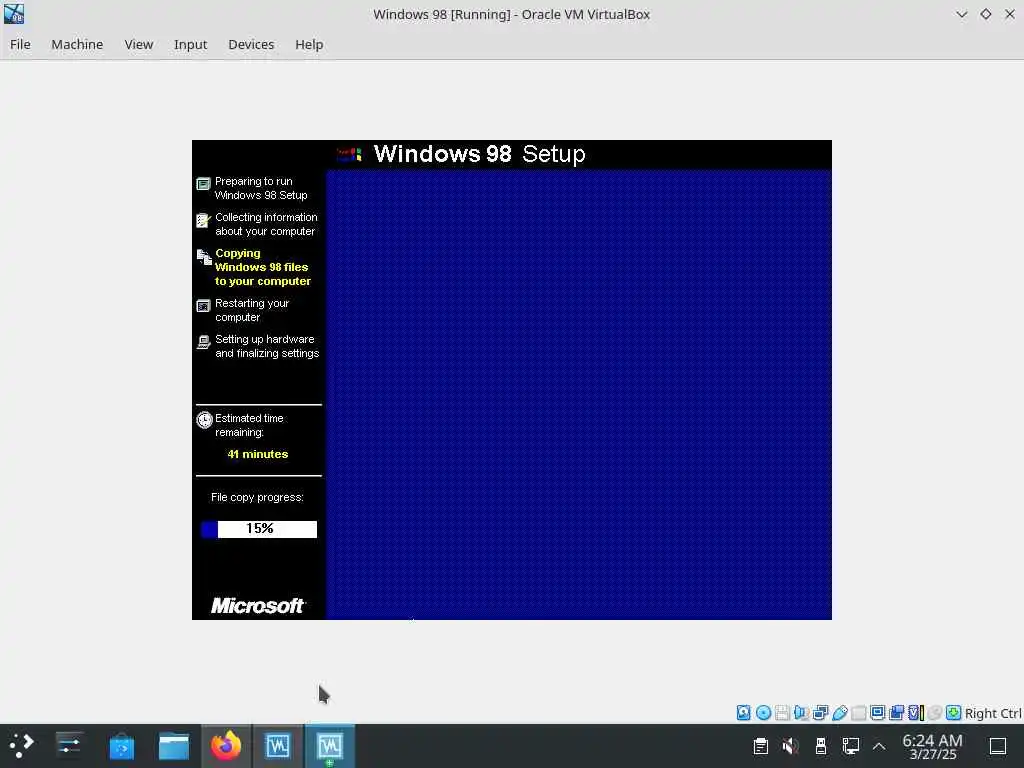The image size is (1024, 768).
Task: Click the floppy disk indicator icon
Action: [x=782, y=712]
